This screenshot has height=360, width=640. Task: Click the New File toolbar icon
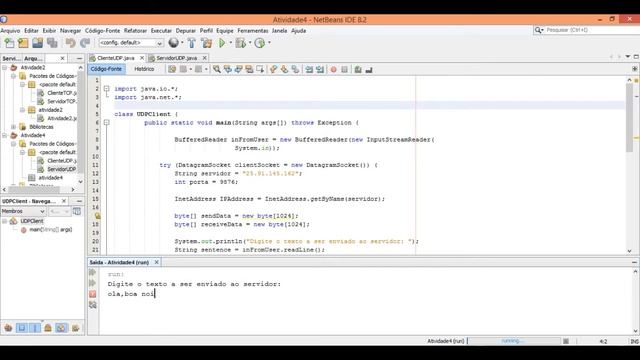click(9, 42)
